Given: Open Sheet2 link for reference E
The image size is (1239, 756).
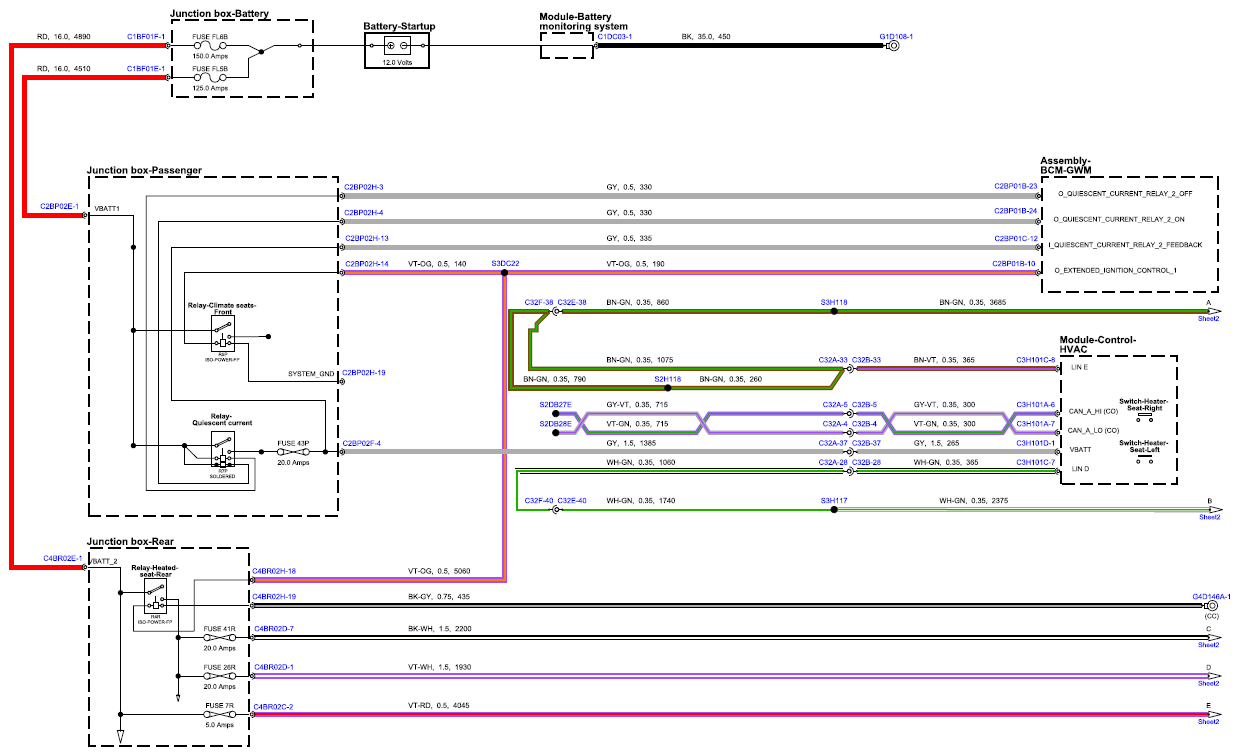Looking at the screenshot, I should click(1210, 722).
